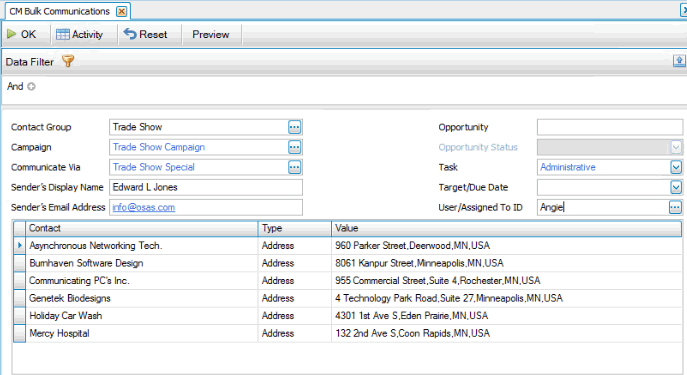Open the Communicate Via lookup ellipsis
This screenshot has height=375, width=687.
click(294, 167)
